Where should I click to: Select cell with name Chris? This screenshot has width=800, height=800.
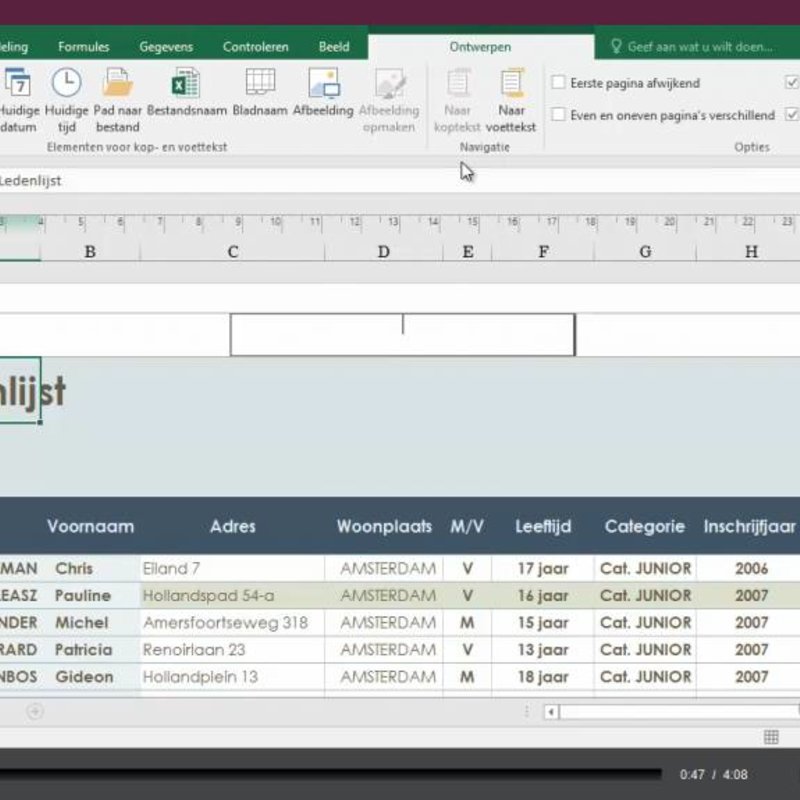click(90, 568)
